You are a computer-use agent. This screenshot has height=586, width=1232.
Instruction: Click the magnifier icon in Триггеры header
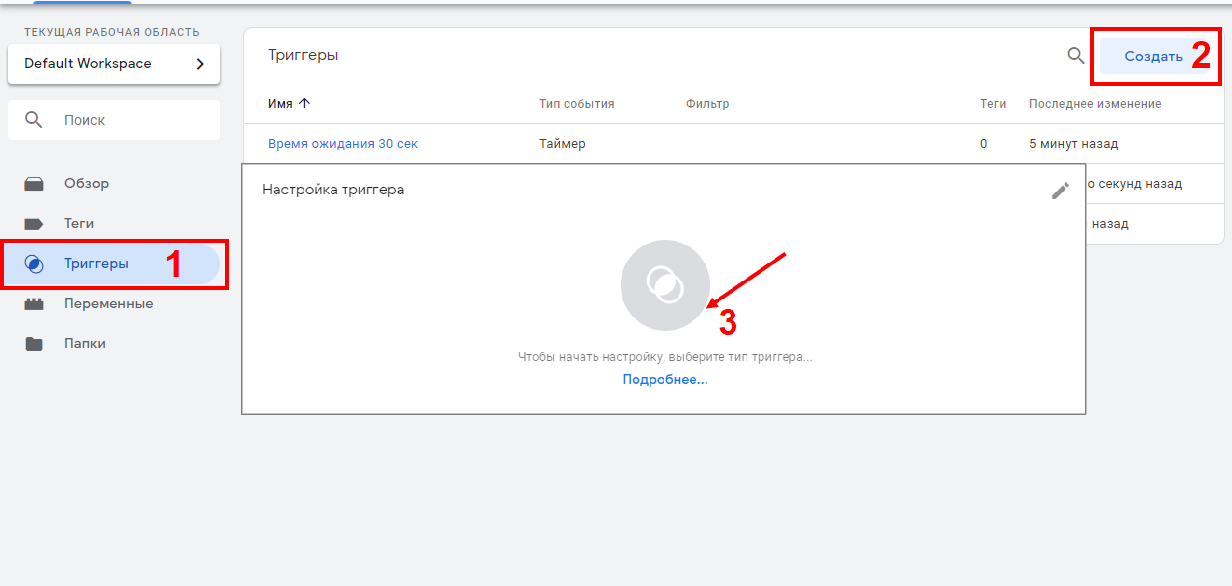pyautogui.click(x=1076, y=56)
